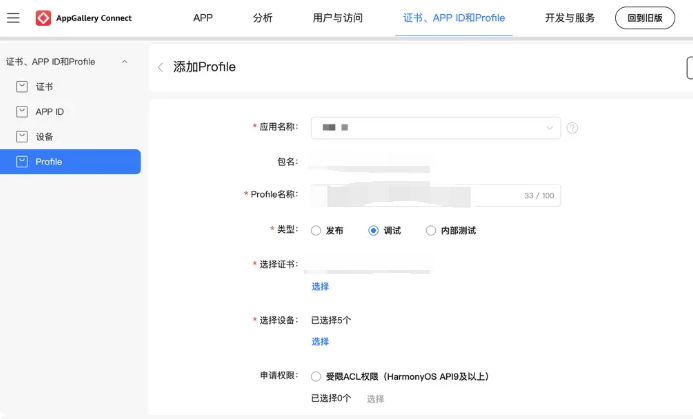Click the 已选择5个 text
This screenshot has width=693, height=419.
(331, 320)
